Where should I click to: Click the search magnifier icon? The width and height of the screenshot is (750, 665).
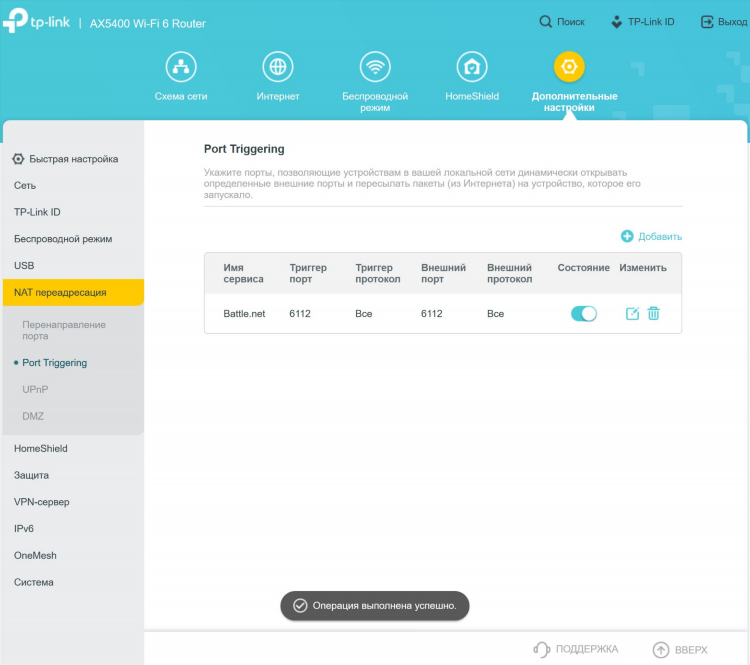(545, 22)
